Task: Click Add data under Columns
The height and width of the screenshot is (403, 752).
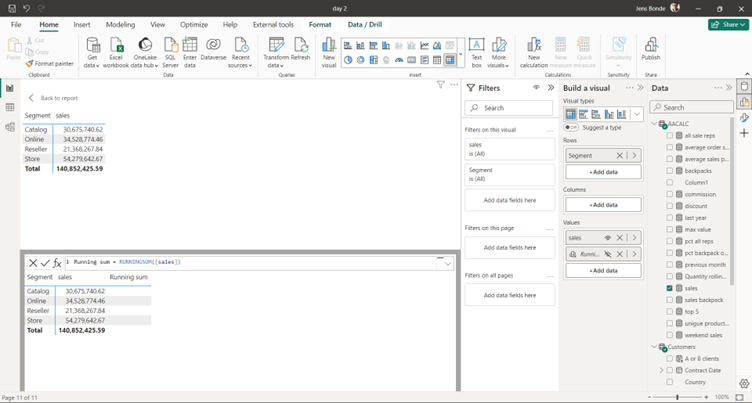Action: tap(603, 205)
